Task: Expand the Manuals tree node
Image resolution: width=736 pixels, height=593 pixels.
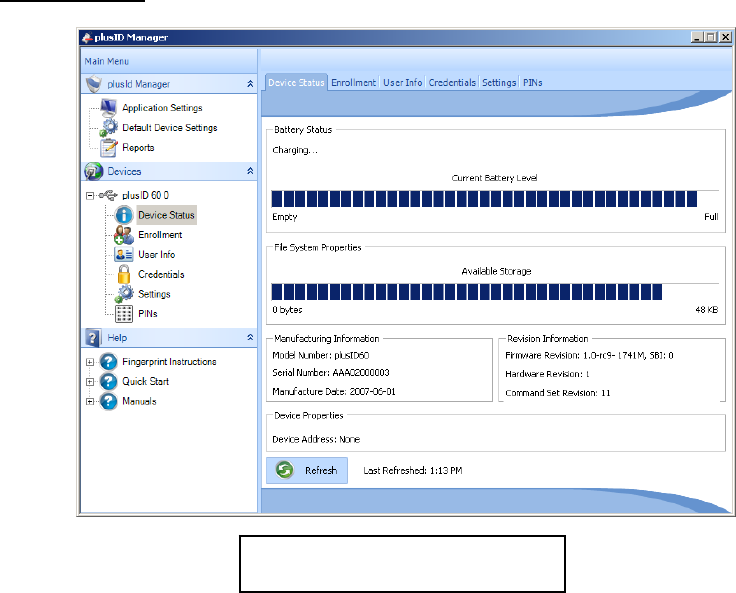Action: point(90,401)
